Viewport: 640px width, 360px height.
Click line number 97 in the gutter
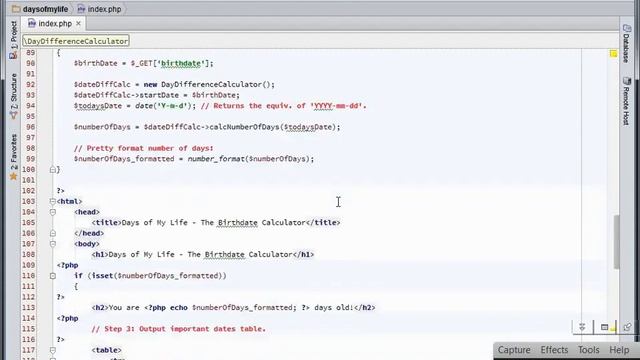(30, 138)
